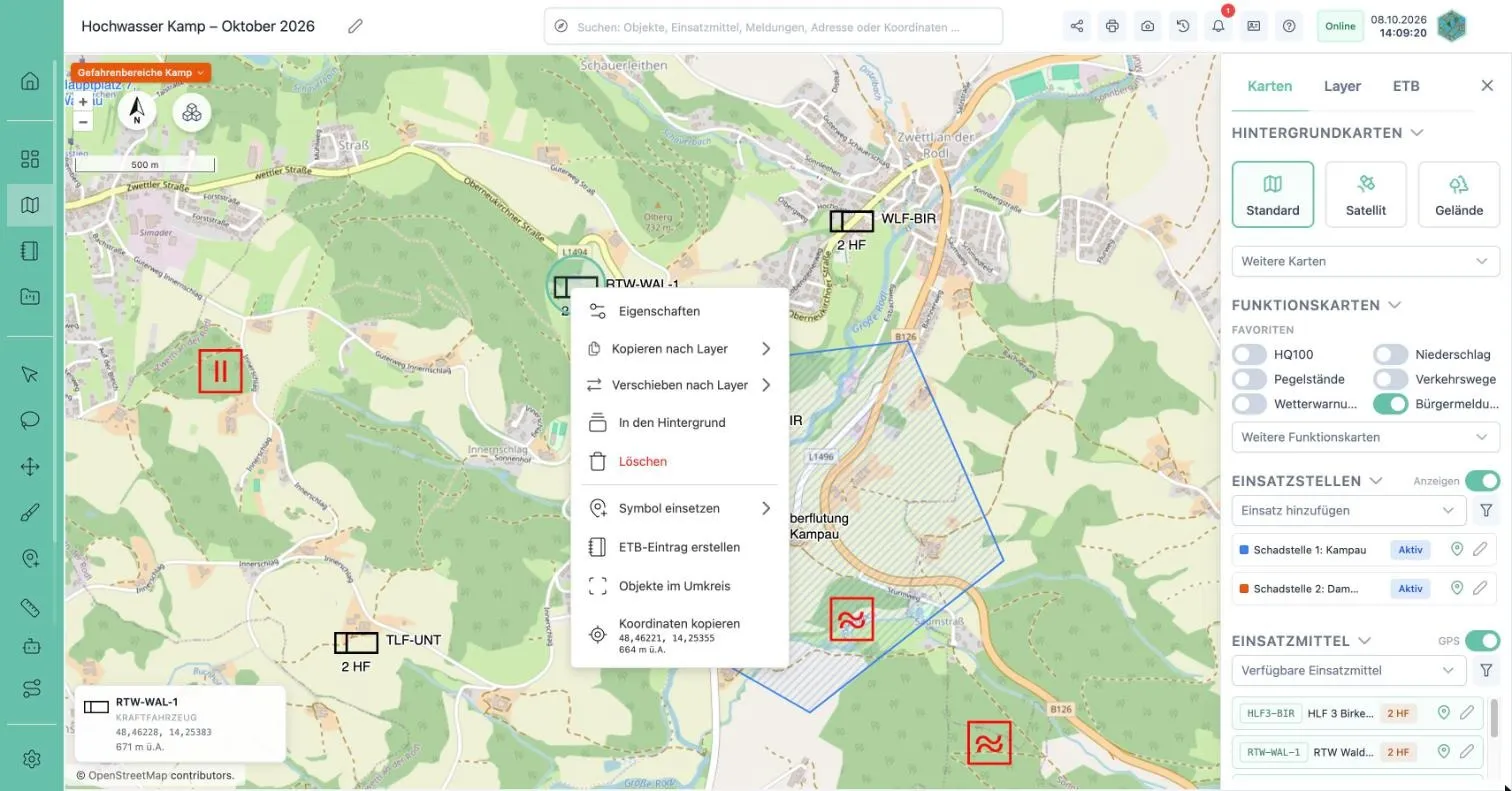The image size is (1512, 791).
Task: Open Gefahrenbereiche Kamp layer dropdown
Action: point(140,73)
